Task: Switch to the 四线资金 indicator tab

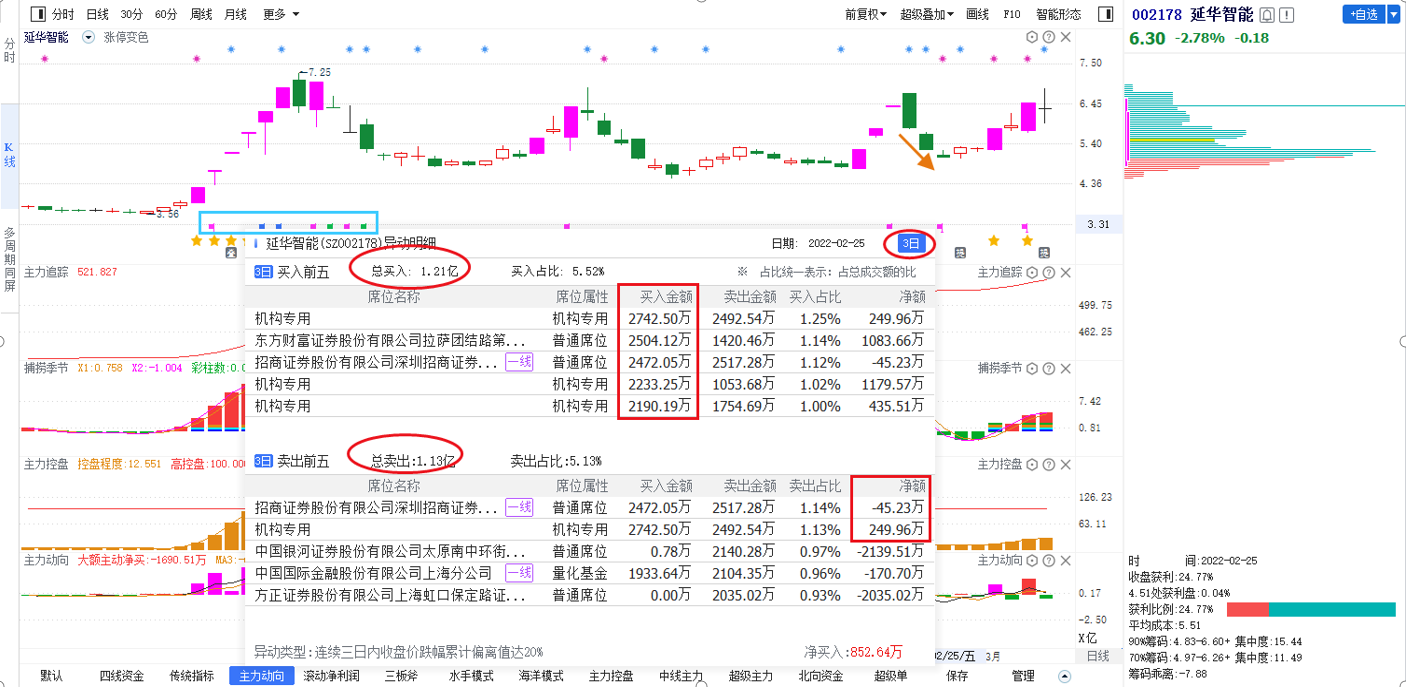Action: click(121, 676)
